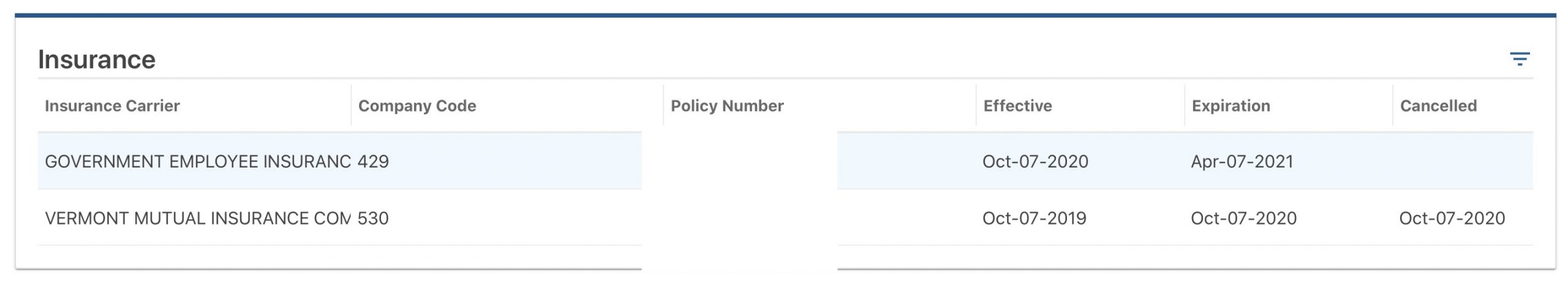Click divider between Insurance Carrier and Company Code
Viewport: 1568px width, 281px height.
tap(352, 106)
